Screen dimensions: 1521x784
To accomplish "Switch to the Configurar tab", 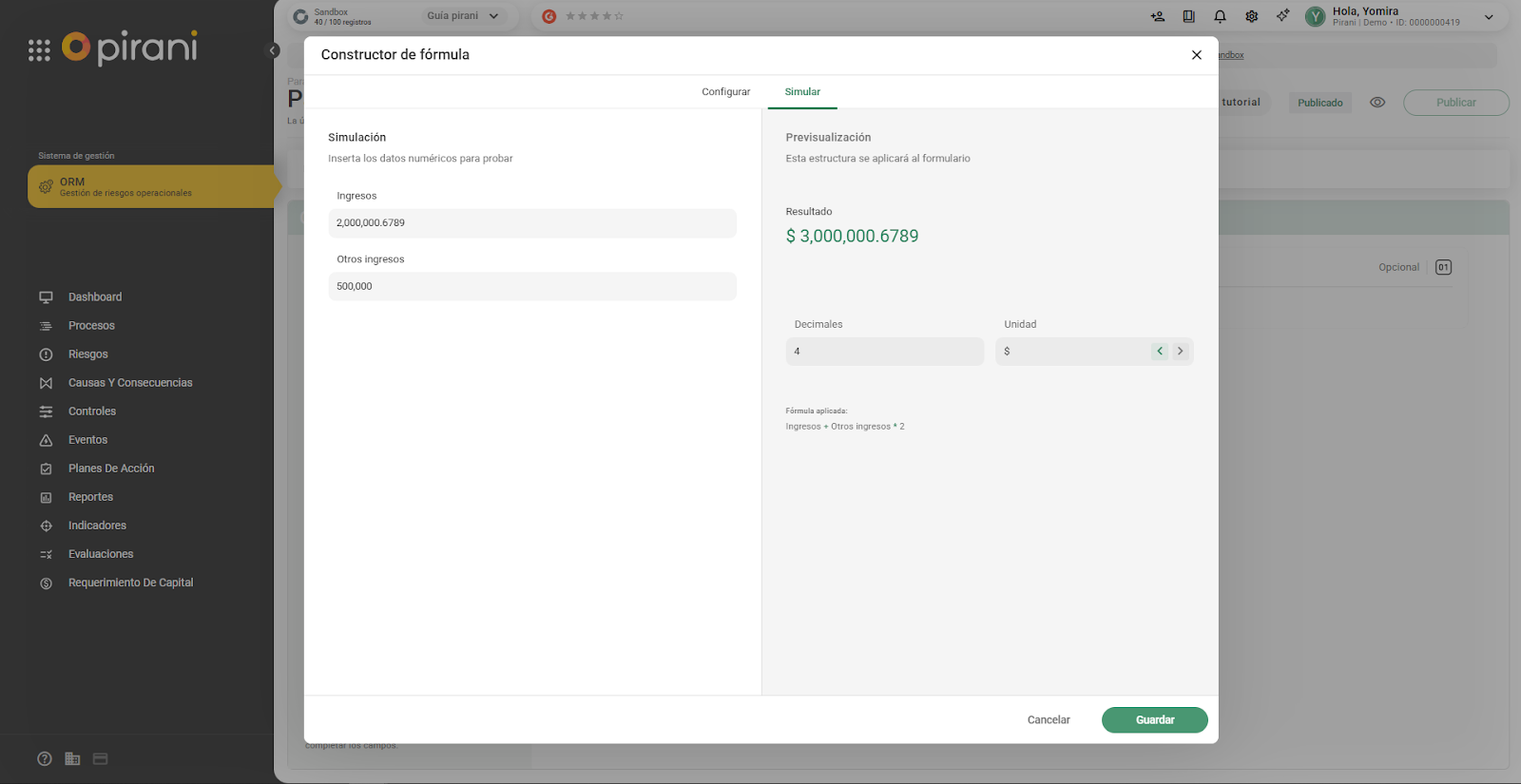I will (725, 92).
